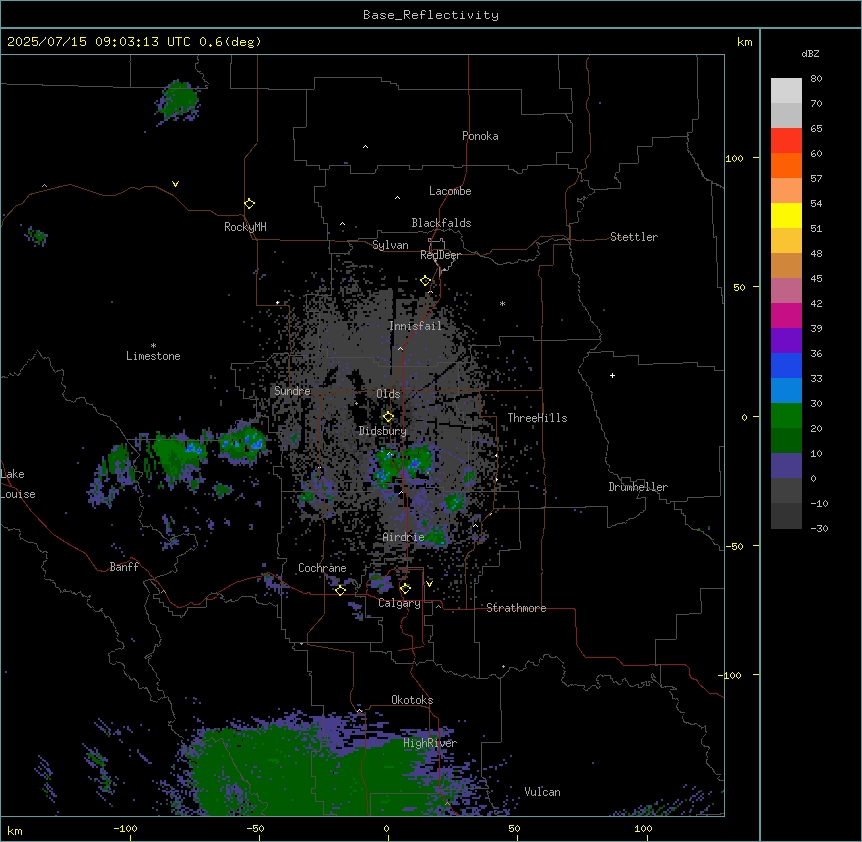The height and width of the screenshot is (842, 862).
Task: Click yellow diamond marker above Calgary
Action: click(x=405, y=589)
